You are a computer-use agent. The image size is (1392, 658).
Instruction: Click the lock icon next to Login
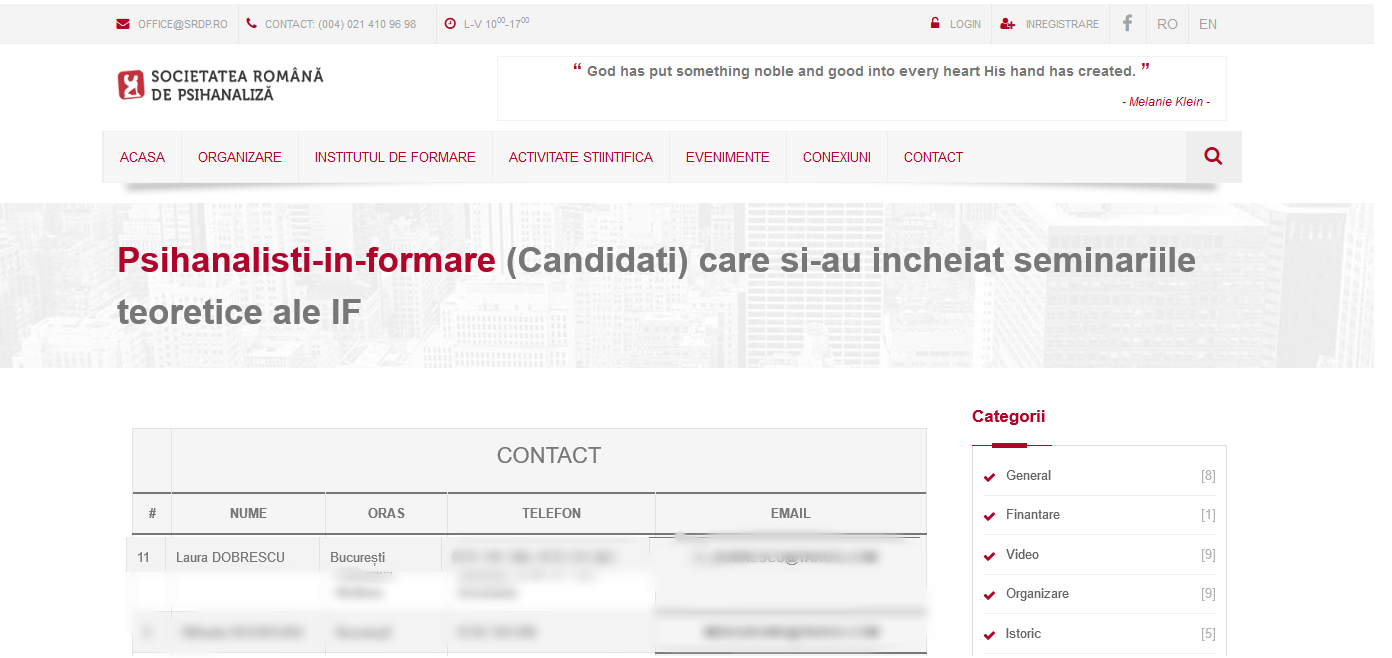pos(935,24)
